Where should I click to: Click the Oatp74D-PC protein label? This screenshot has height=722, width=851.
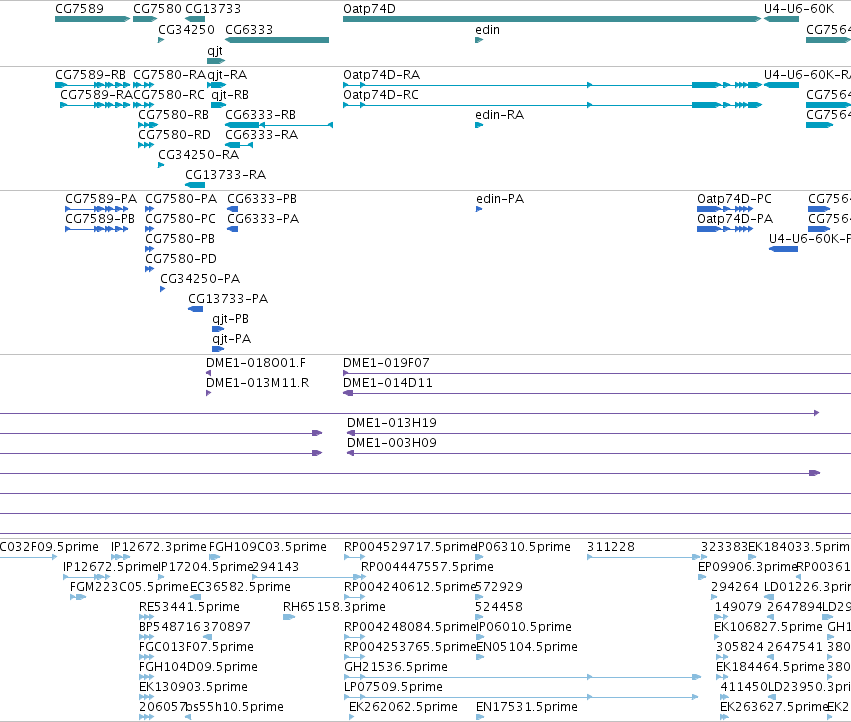click(x=734, y=199)
